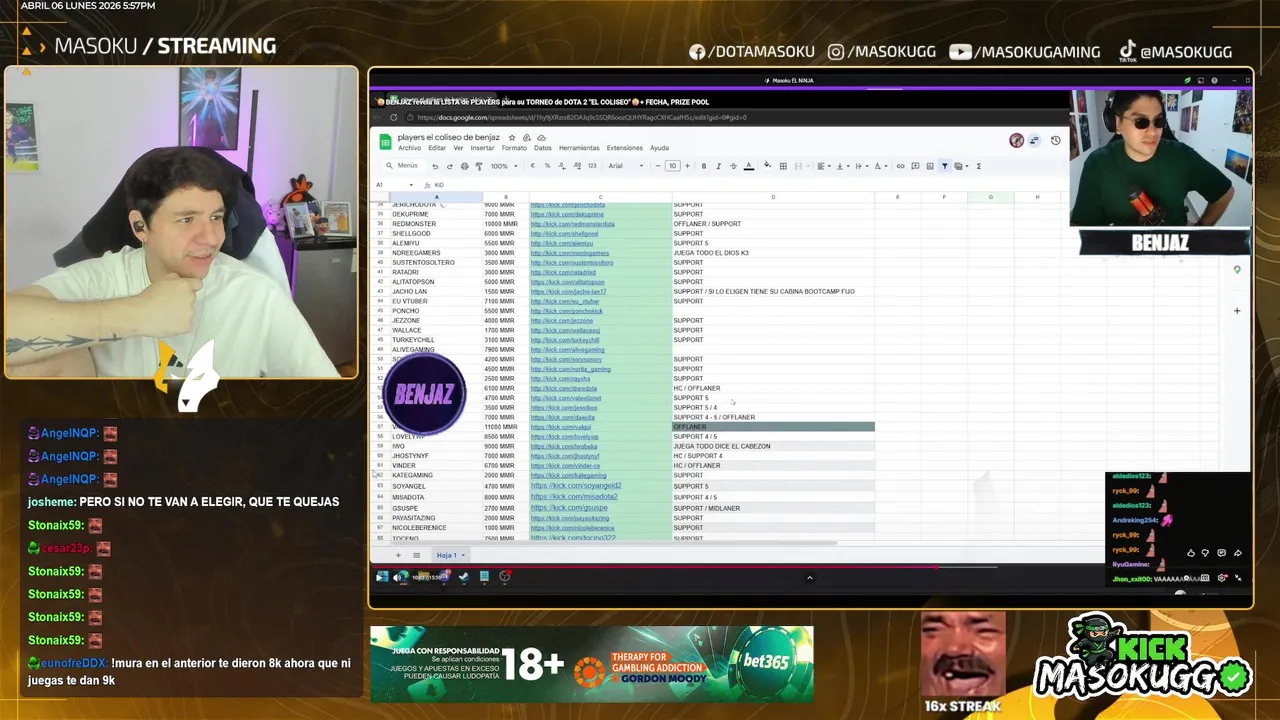
Task: Click the maps icon in Sheets side panel
Action: 1237,270
